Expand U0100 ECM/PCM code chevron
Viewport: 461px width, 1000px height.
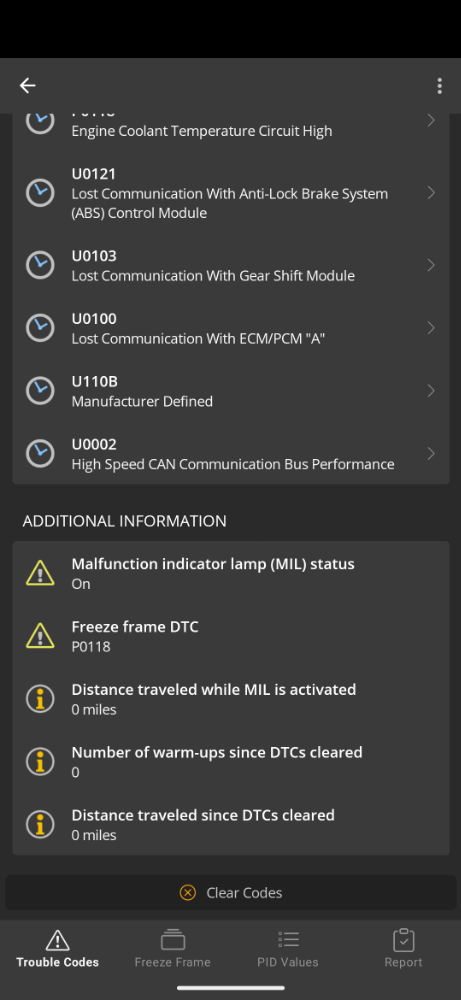(431, 328)
